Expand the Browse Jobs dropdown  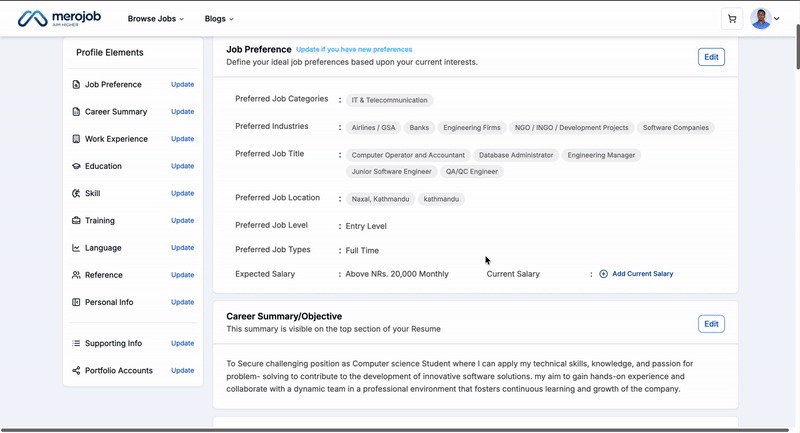click(155, 19)
